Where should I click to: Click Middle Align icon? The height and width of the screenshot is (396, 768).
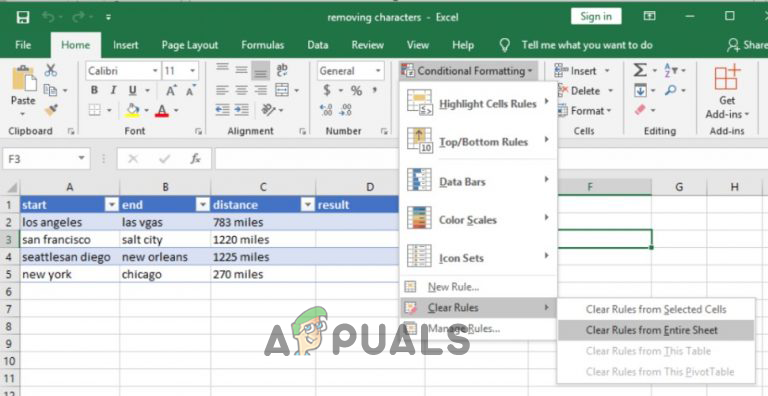tap(241, 70)
